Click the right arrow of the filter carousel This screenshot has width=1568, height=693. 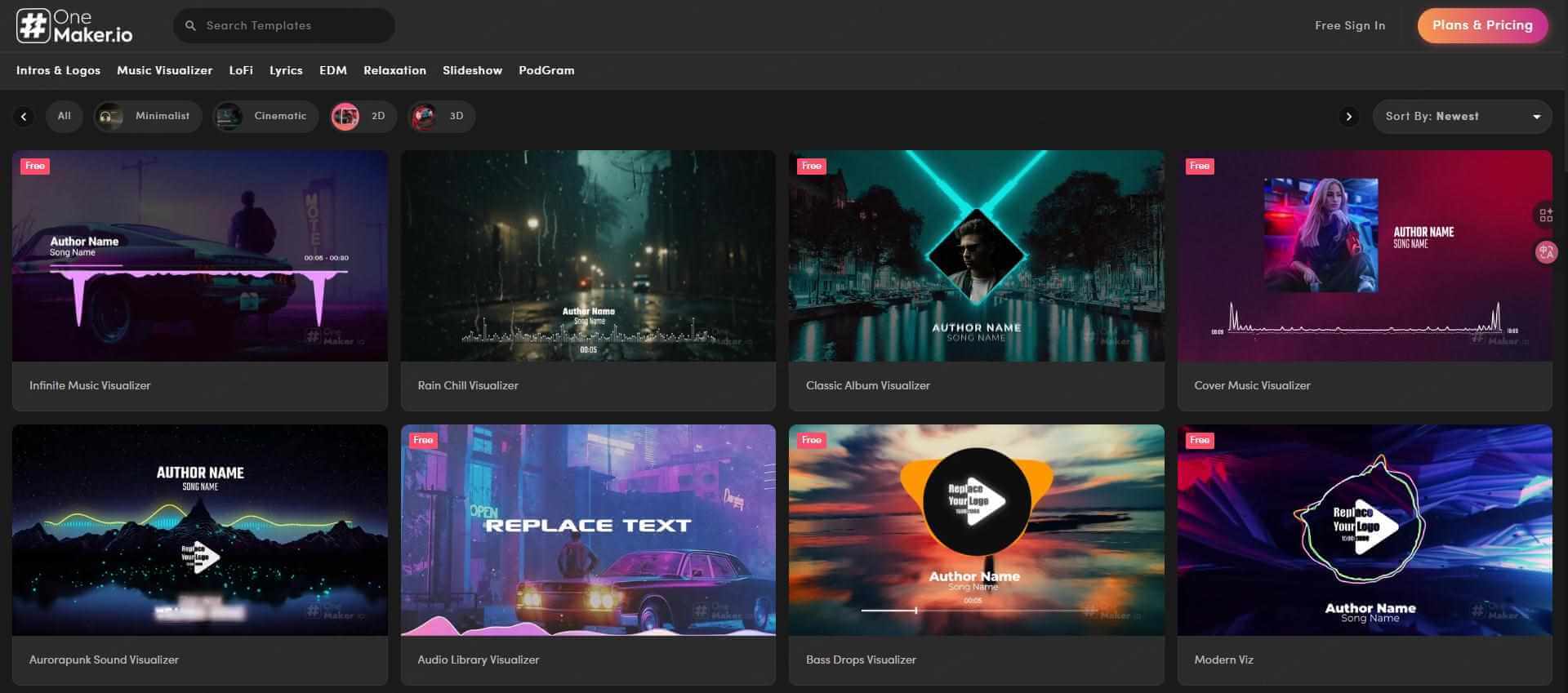pyautogui.click(x=1348, y=117)
